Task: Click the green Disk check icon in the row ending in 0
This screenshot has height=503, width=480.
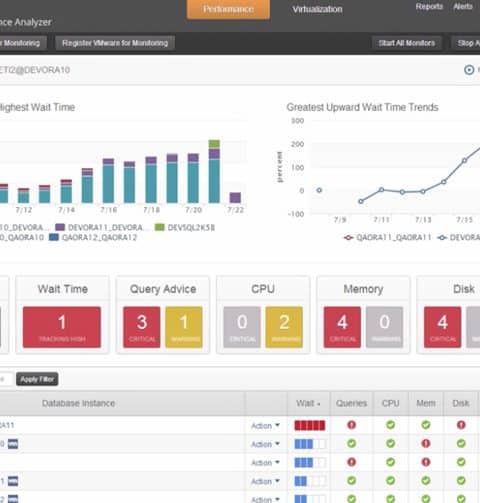Action: click(x=461, y=444)
